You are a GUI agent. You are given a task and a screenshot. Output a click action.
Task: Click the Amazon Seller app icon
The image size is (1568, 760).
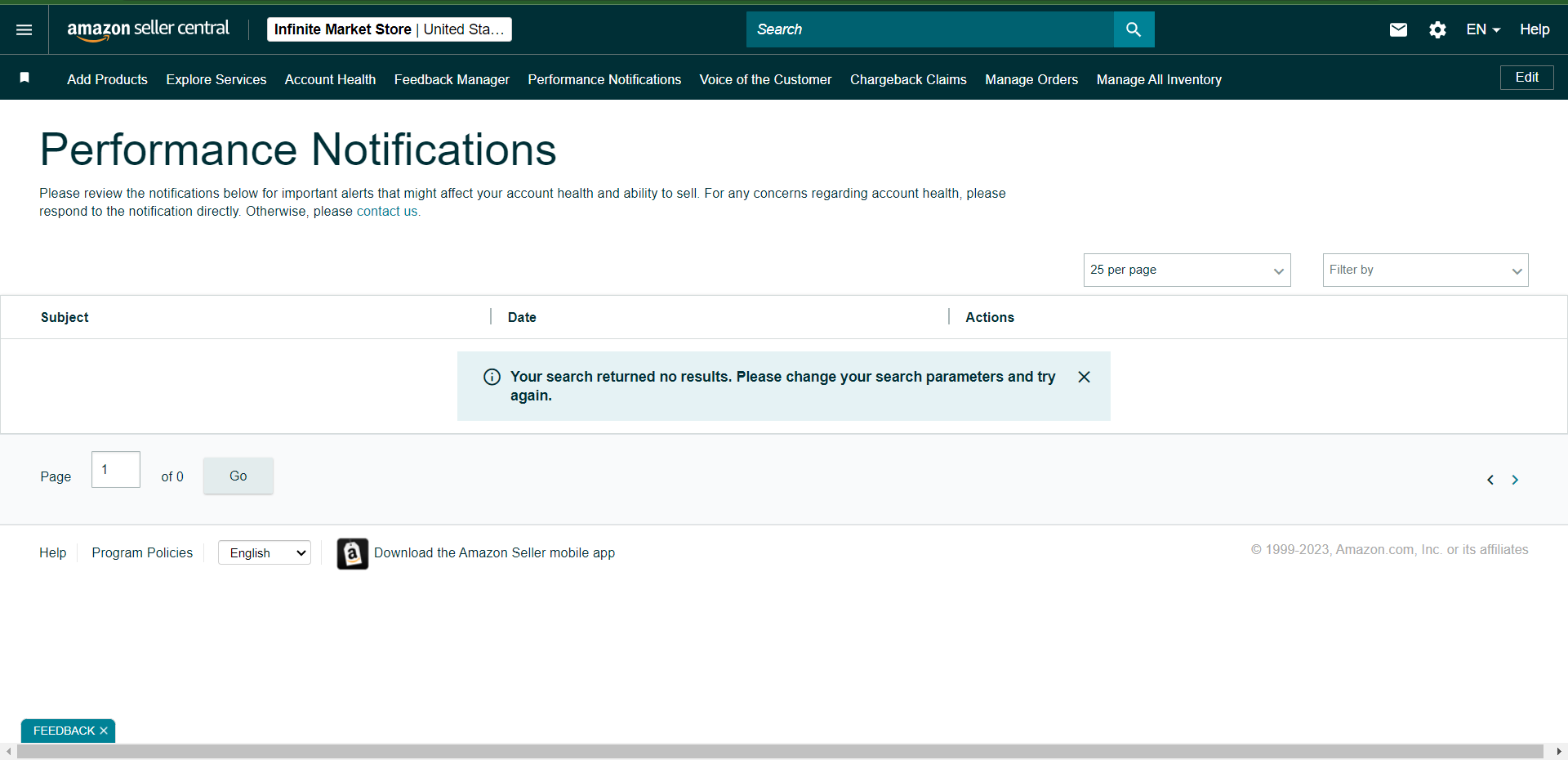tap(353, 553)
